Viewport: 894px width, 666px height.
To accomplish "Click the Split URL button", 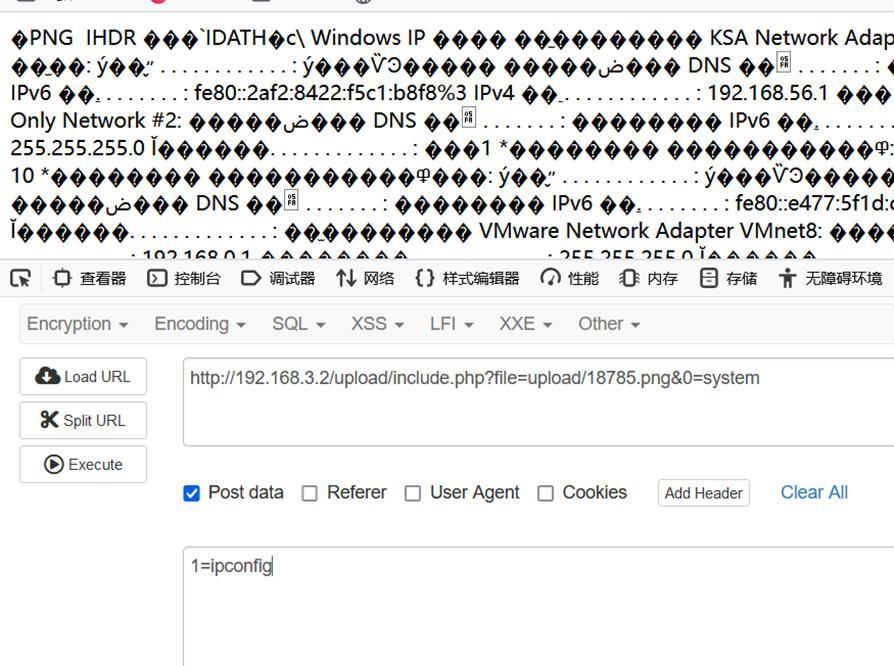I will coord(83,420).
